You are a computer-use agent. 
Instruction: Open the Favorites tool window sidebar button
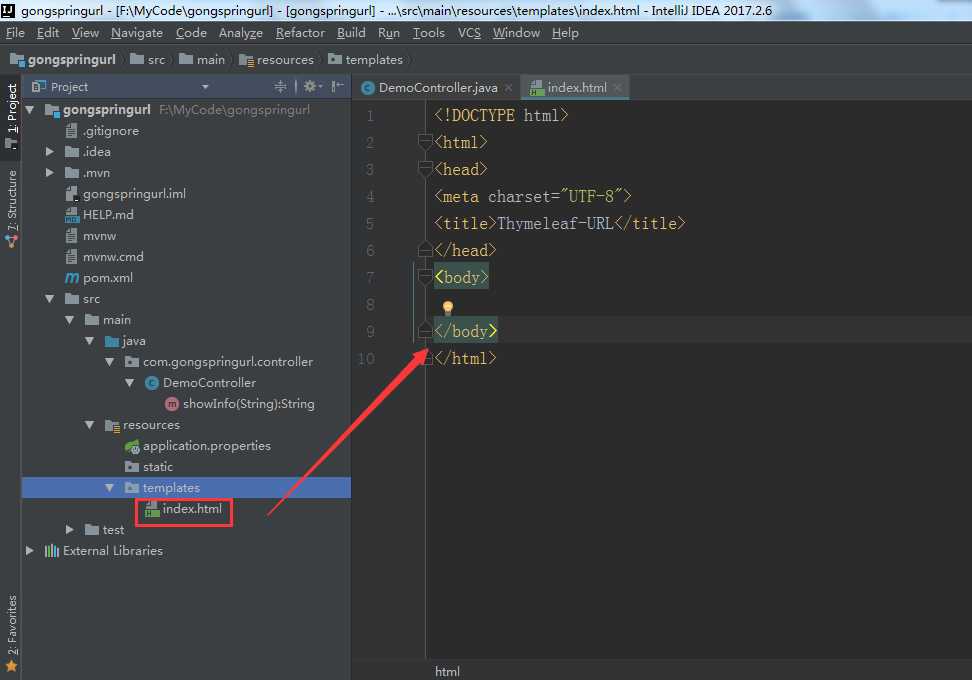(x=11, y=634)
